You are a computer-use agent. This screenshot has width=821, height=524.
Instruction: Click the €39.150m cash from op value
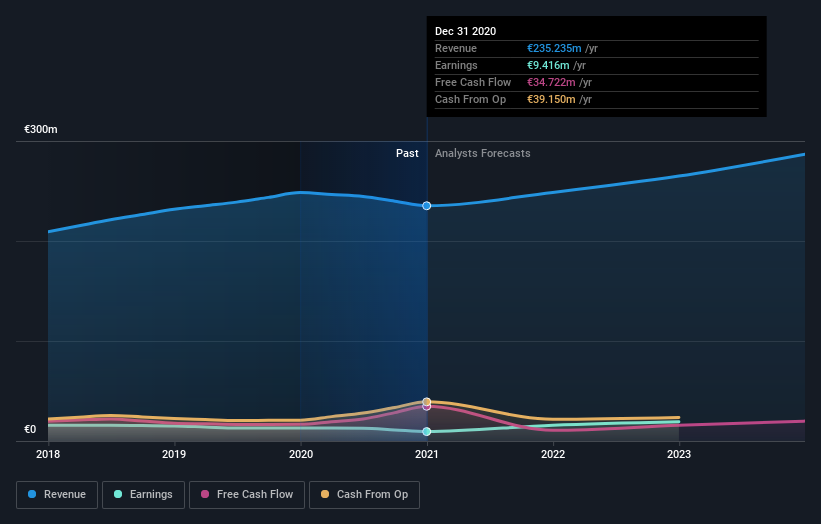551,99
